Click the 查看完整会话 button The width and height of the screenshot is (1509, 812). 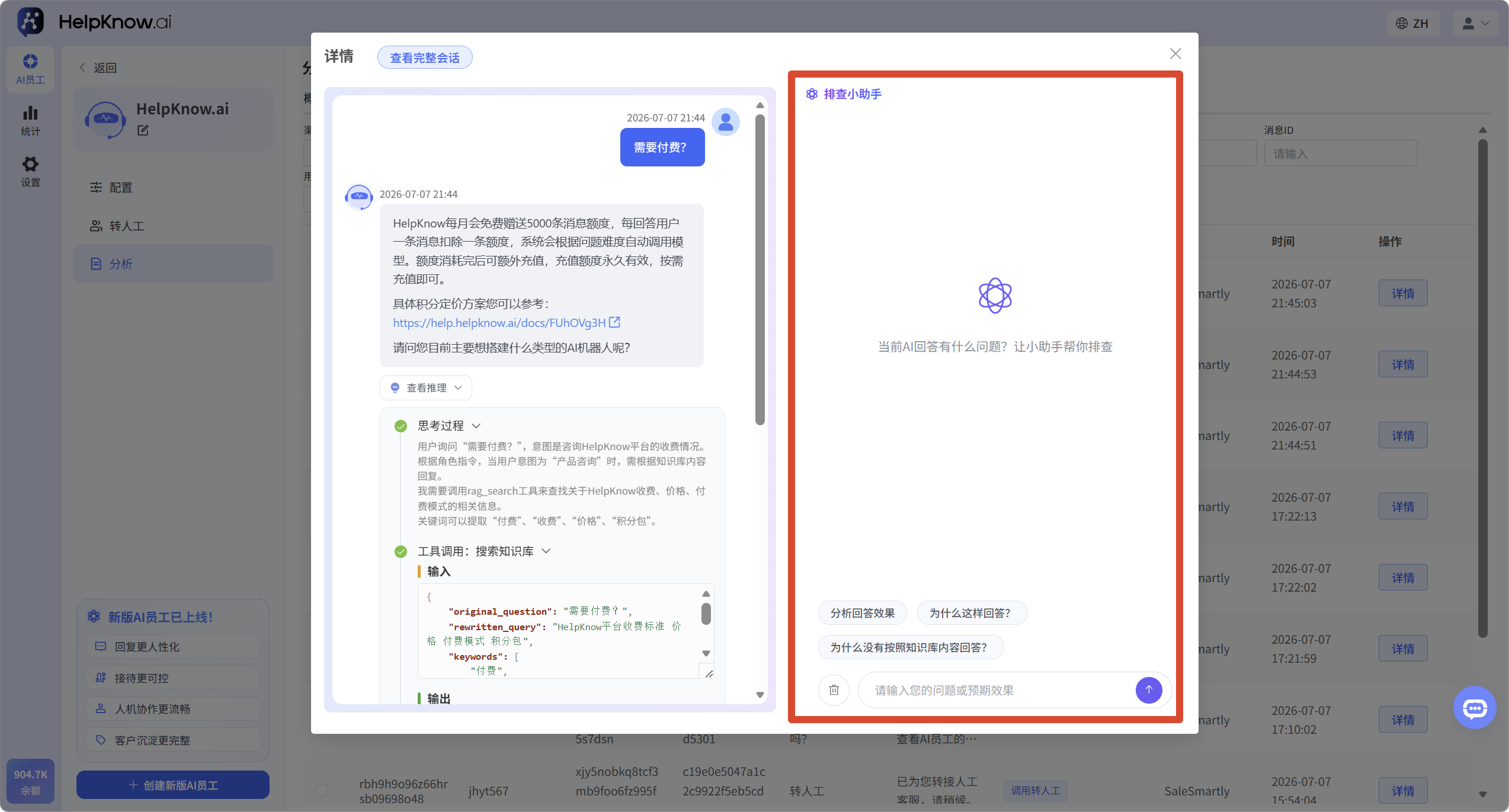(x=425, y=57)
